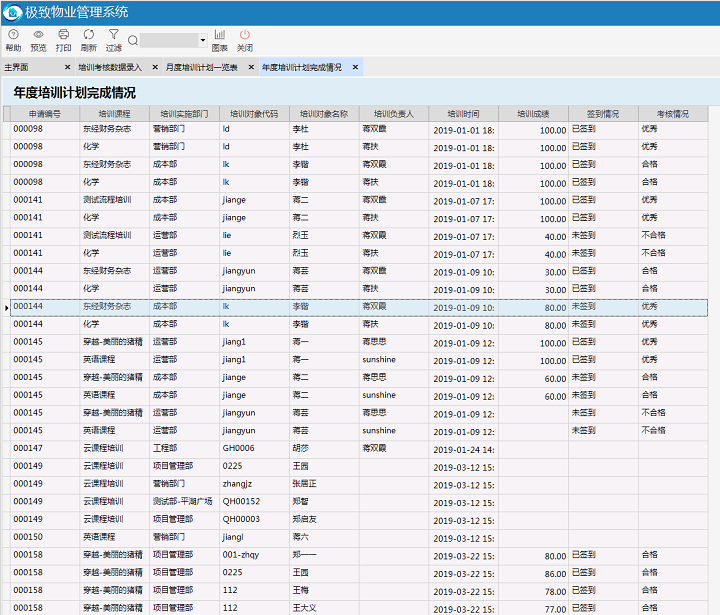Sort by the 培训课程 column header
The height and width of the screenshot is (615, 720).
click(114, 114)
